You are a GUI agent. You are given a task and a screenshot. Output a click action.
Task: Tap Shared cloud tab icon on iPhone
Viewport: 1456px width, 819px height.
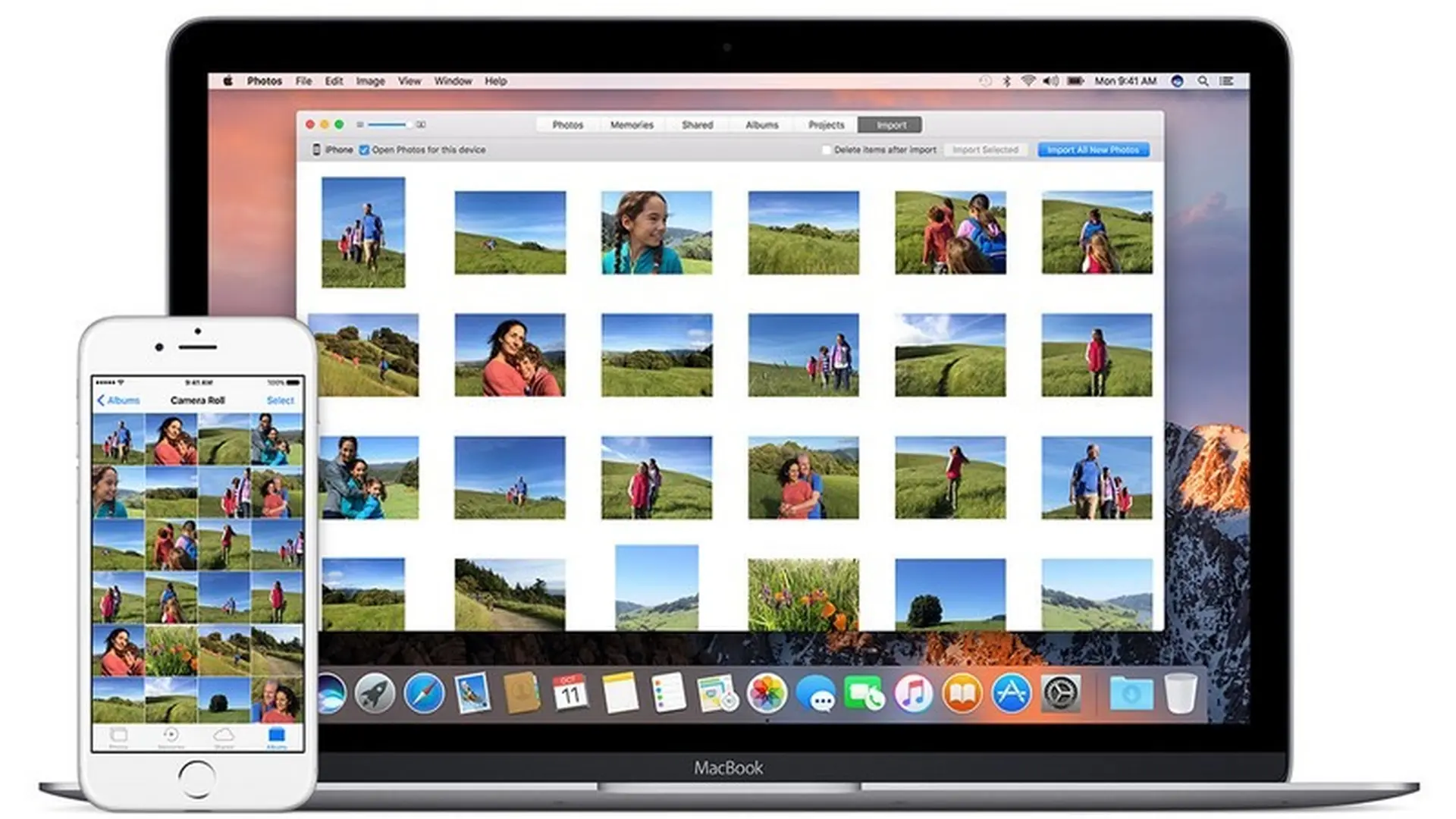(x=224, y=737)
